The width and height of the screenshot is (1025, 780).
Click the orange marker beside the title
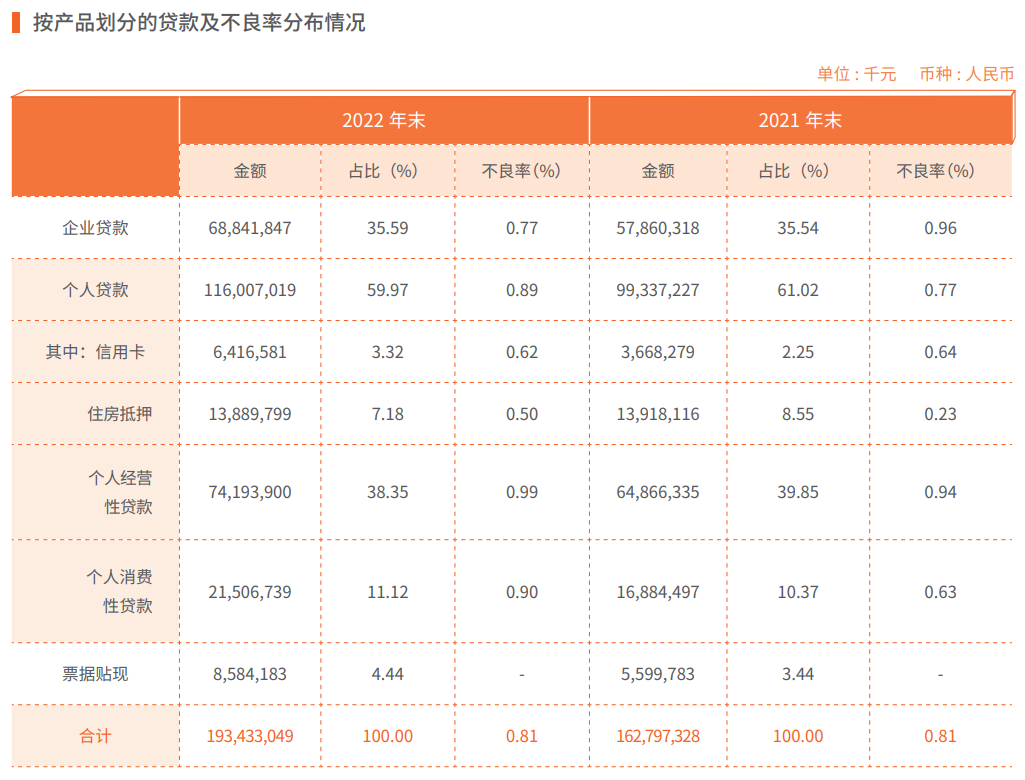16,23
